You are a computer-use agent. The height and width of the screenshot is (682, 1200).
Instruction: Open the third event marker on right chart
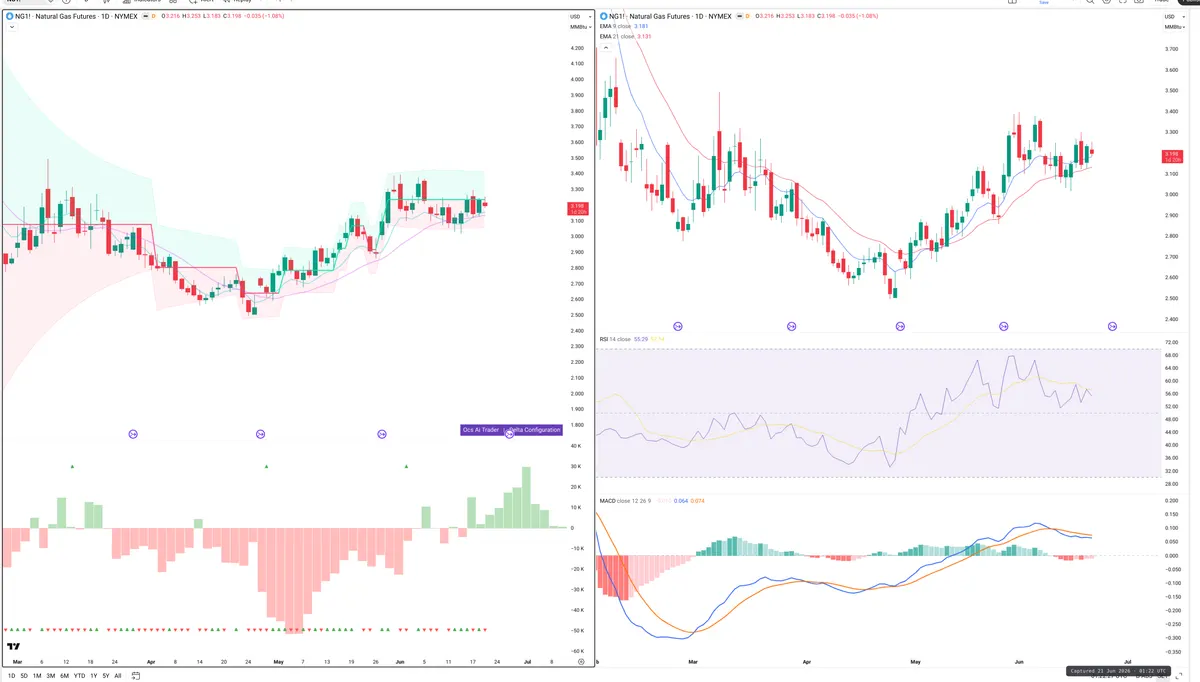point(900,326)
